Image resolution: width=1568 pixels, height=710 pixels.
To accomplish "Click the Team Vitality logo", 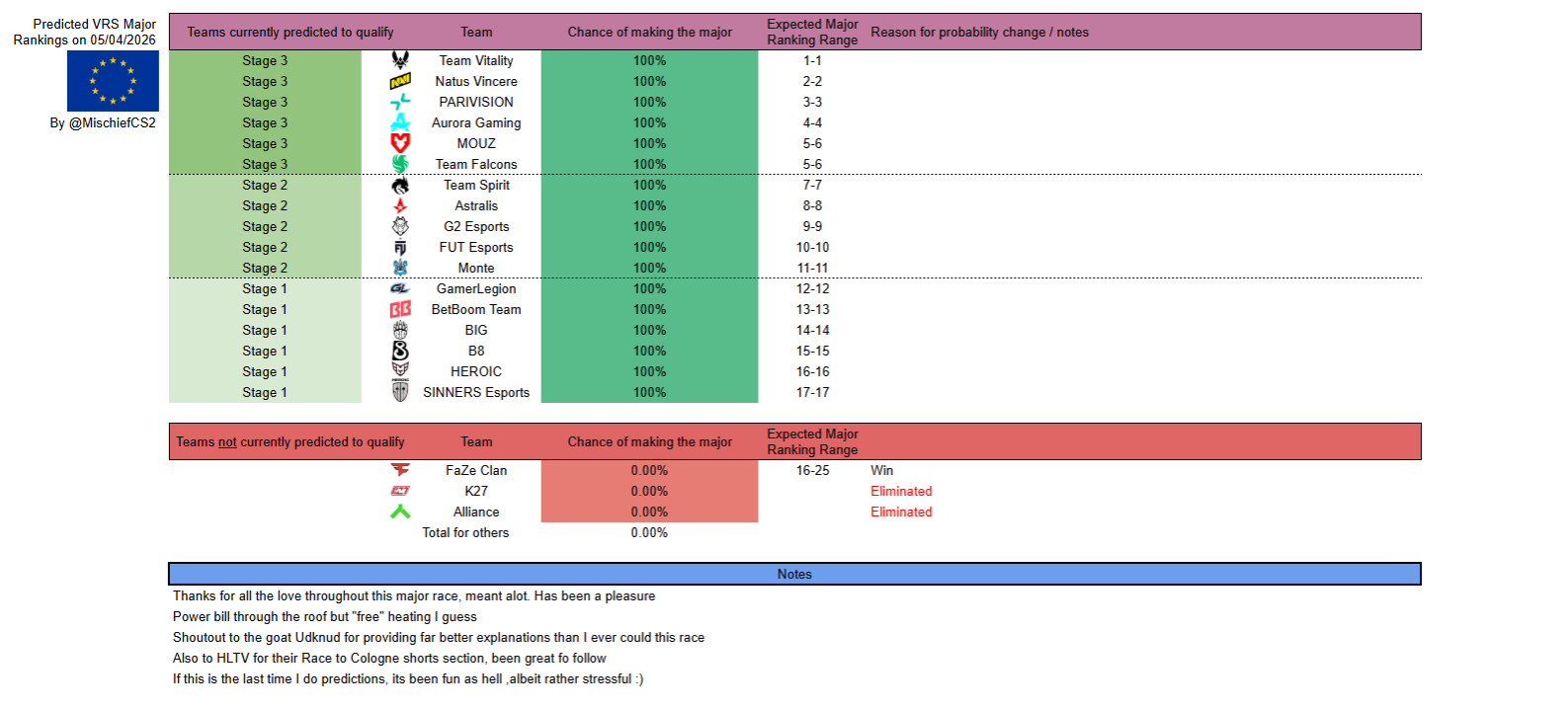I will pos(400,60).
